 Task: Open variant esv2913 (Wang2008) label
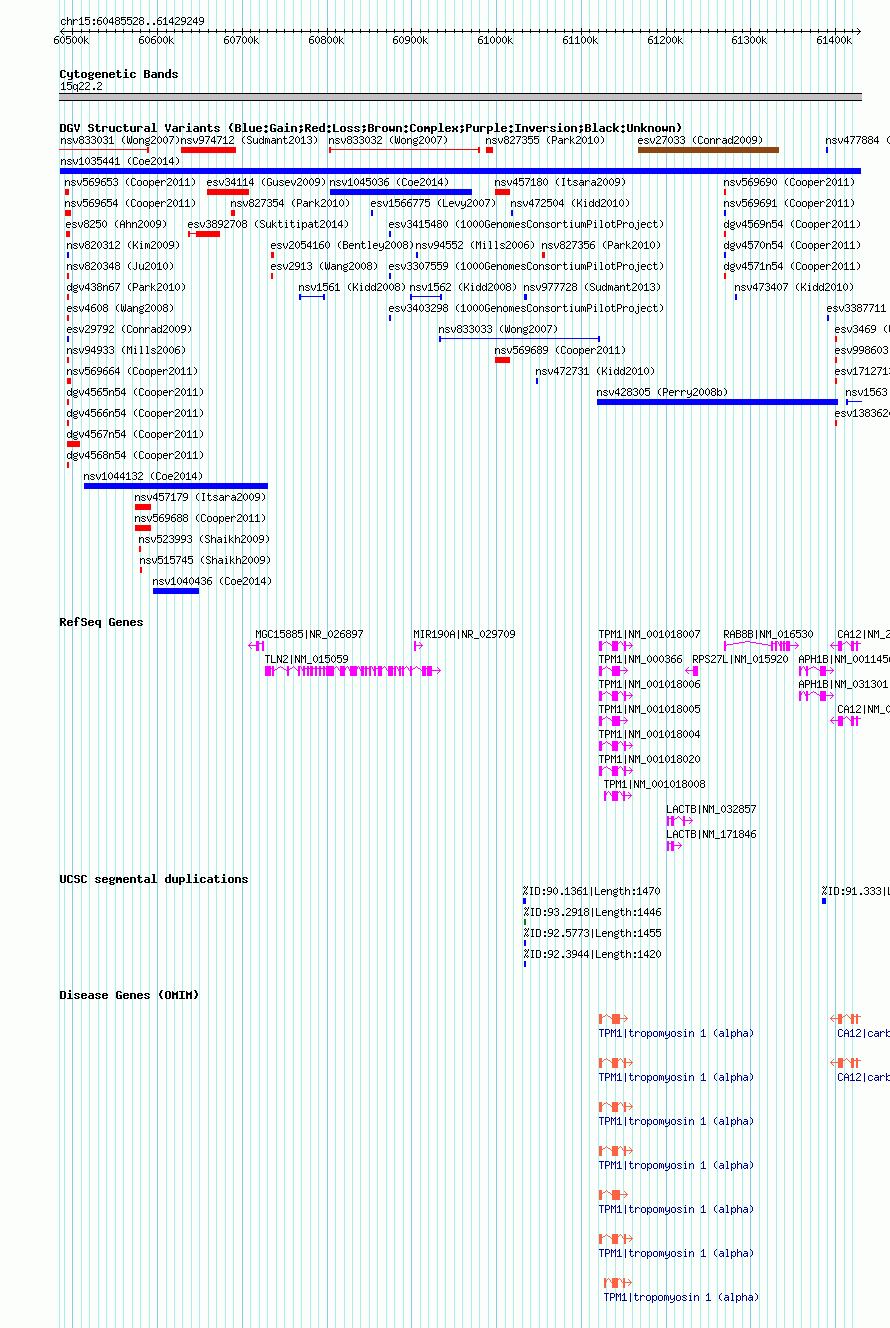(325, 267)
